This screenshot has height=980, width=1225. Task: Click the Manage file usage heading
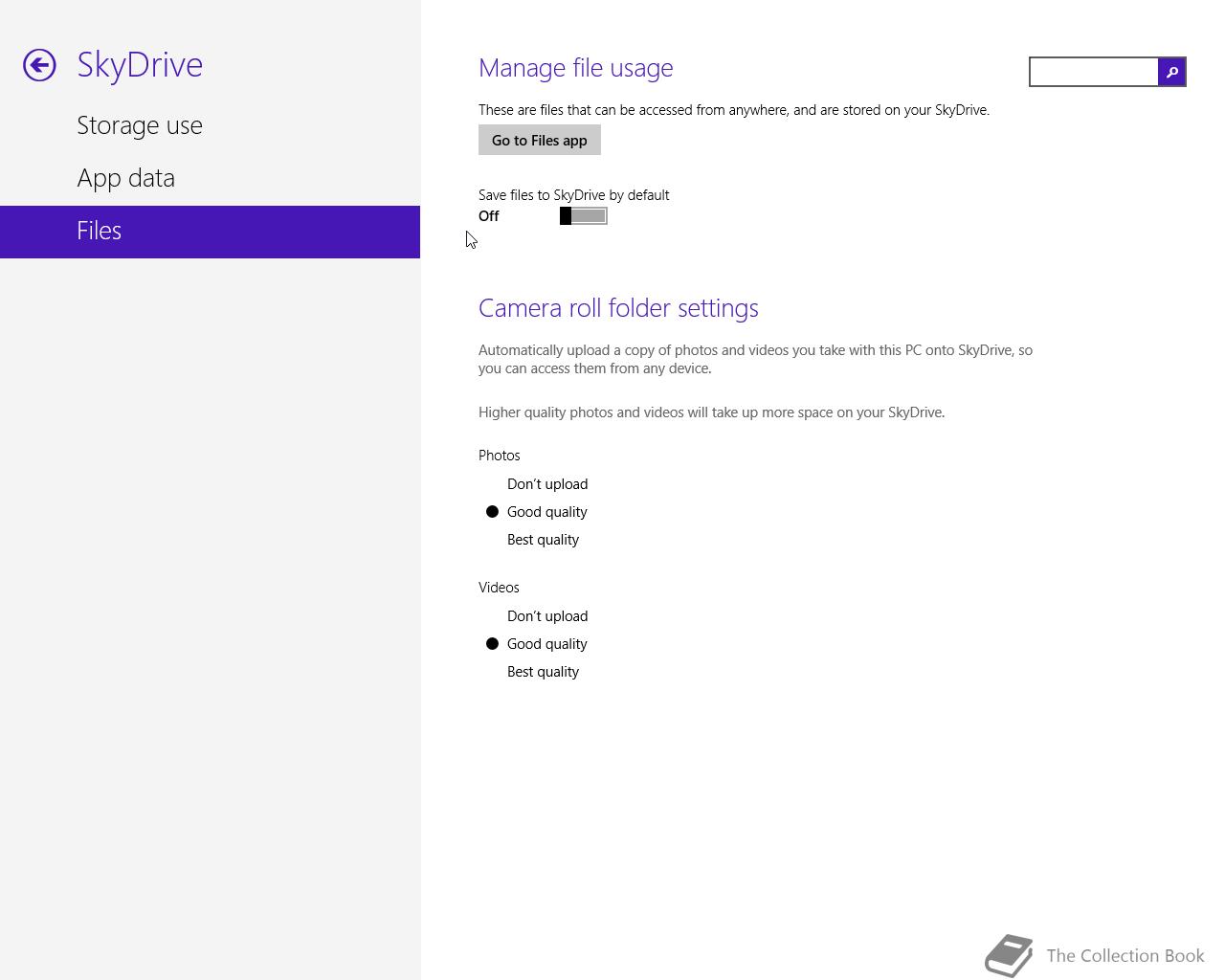click(x=575, y=68)
